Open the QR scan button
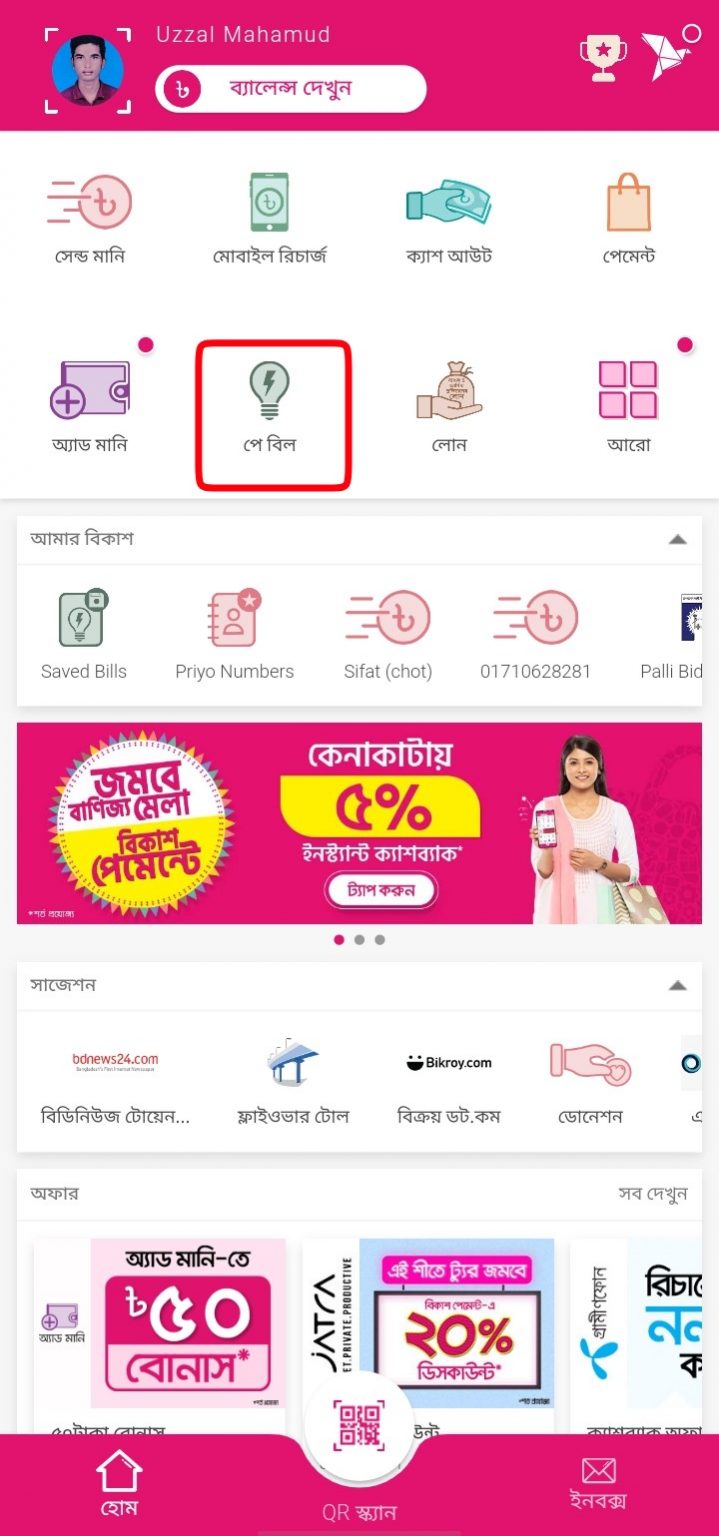This screenshot has width=719, height=1536. [359, 1426]
